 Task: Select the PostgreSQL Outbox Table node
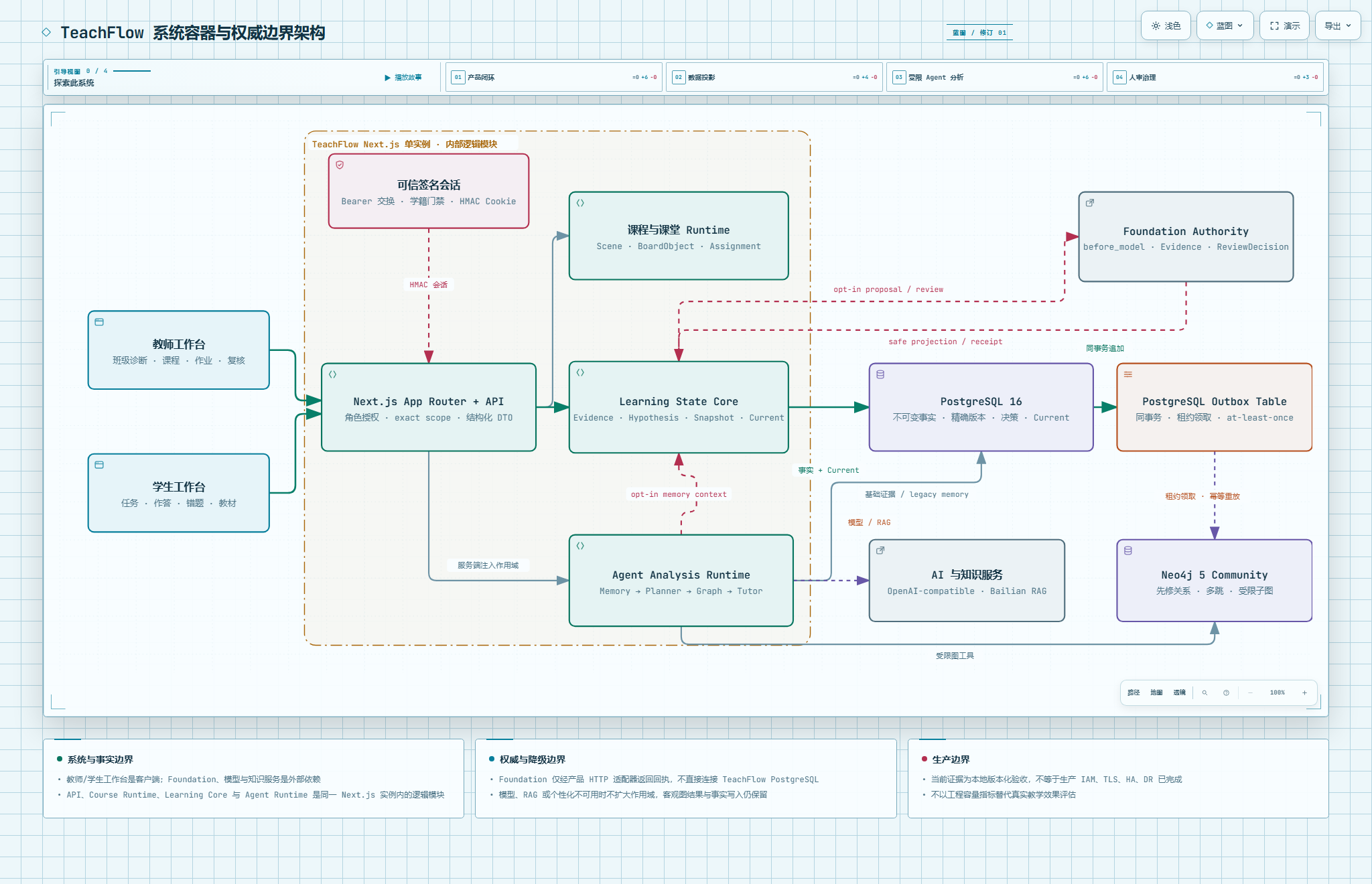click(1215, 407)
